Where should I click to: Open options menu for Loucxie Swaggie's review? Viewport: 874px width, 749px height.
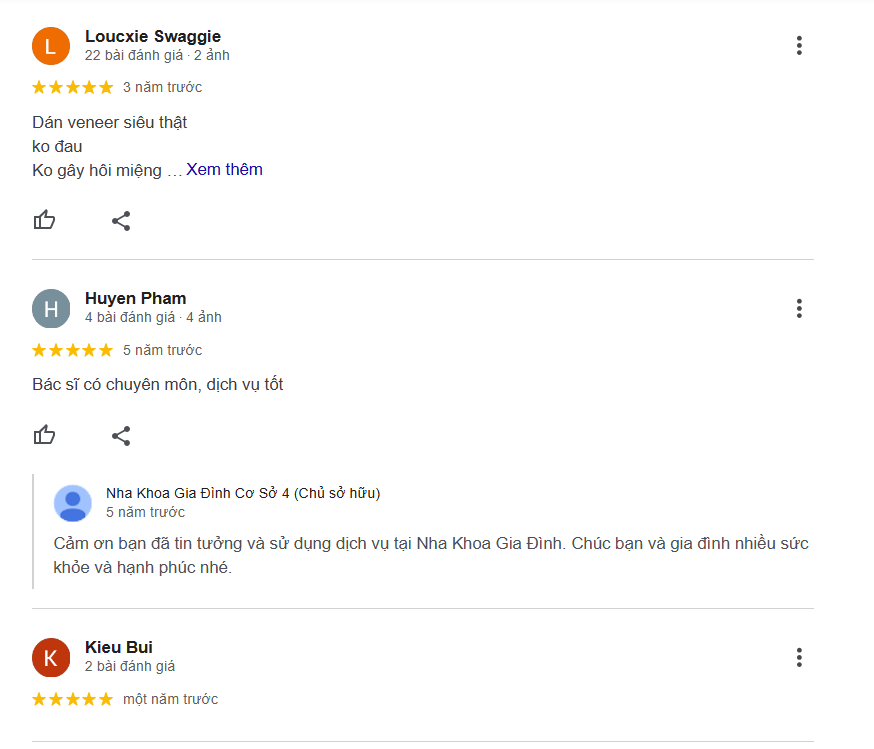[798, 46]
